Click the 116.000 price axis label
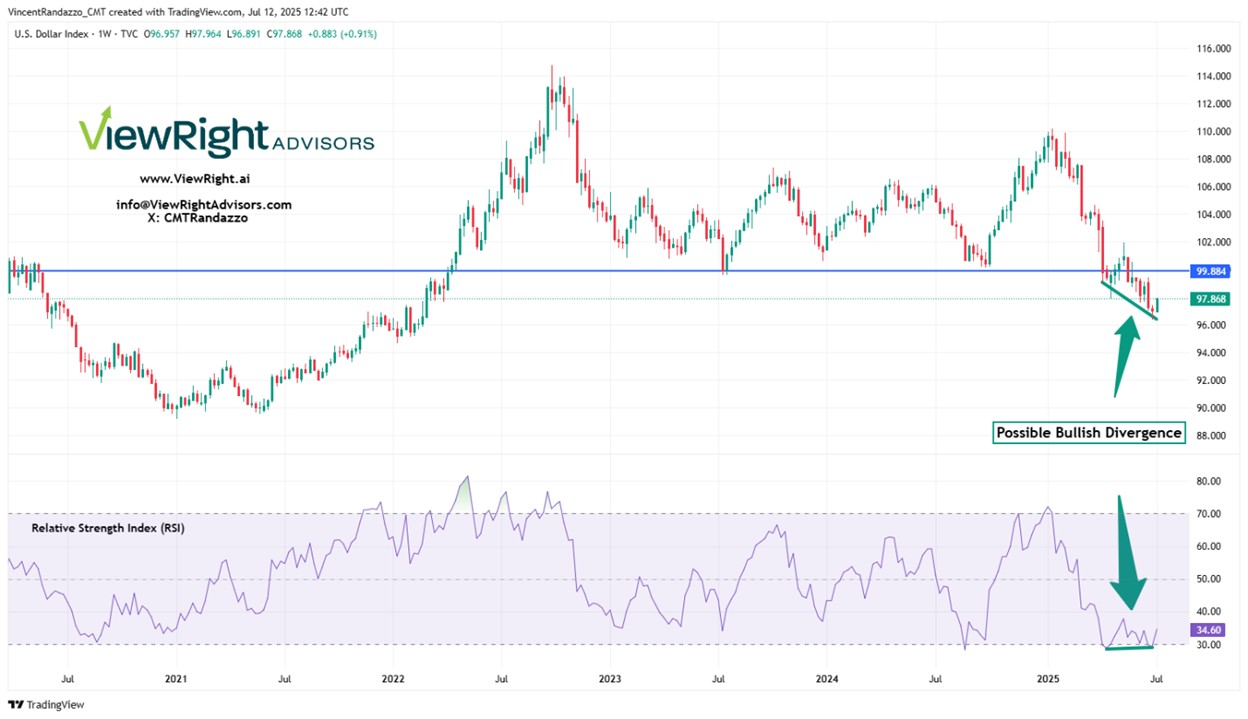Viewport: 1248px width, 719px height. 1214,48
